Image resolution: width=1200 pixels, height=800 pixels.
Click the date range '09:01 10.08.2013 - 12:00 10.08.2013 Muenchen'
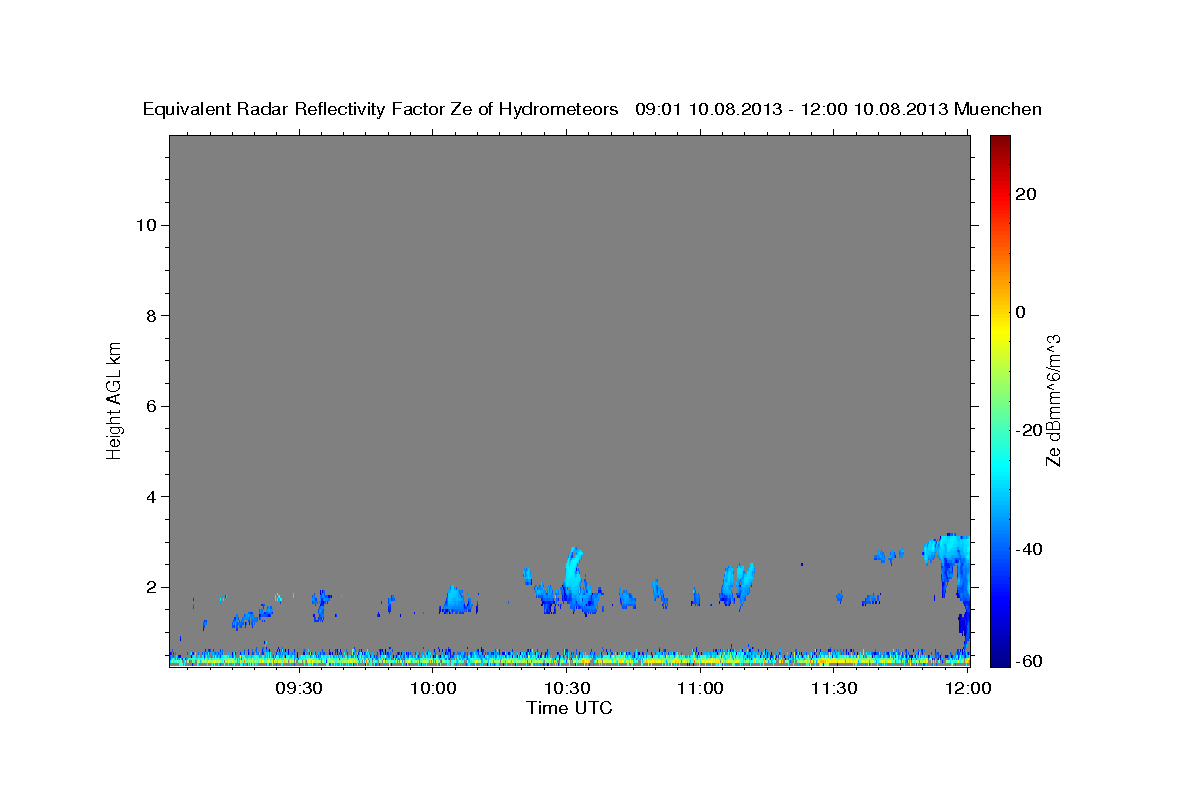838,109
